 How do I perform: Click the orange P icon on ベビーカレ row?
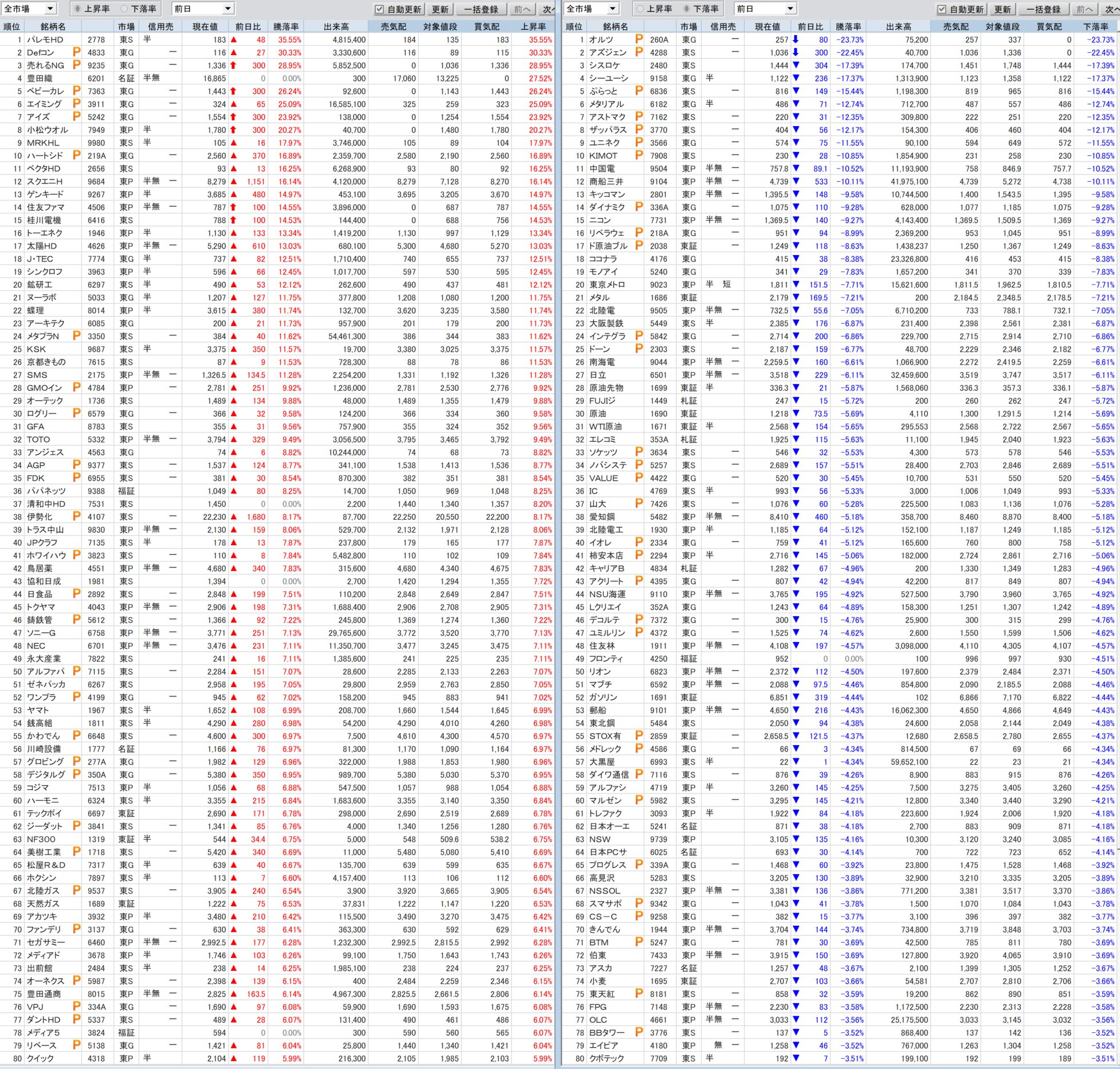(76, 91)
